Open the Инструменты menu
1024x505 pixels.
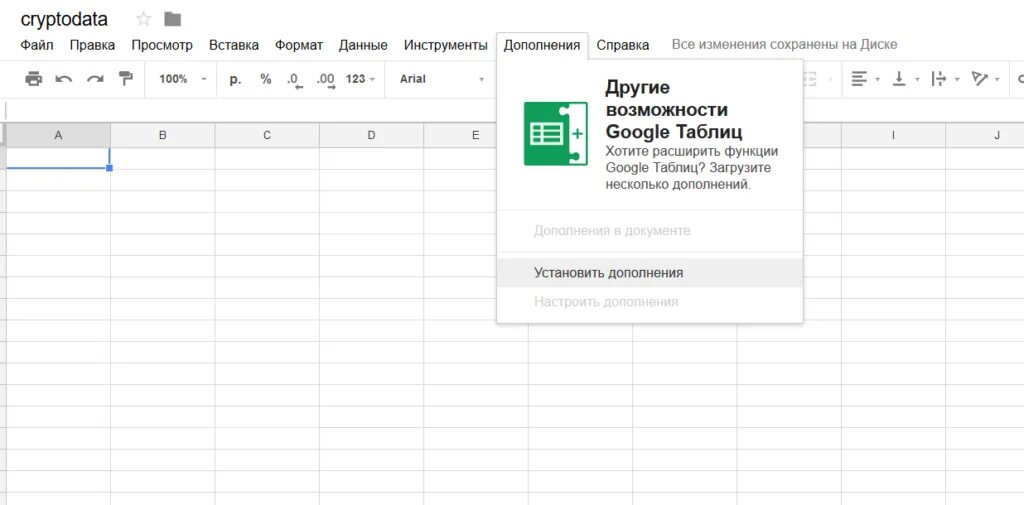click(445, 45)
